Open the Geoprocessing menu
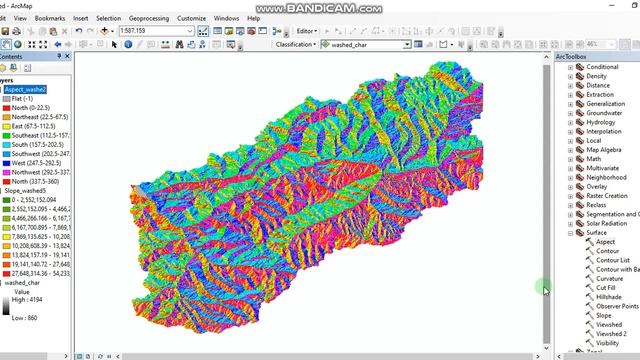 (x=149, y=18)
